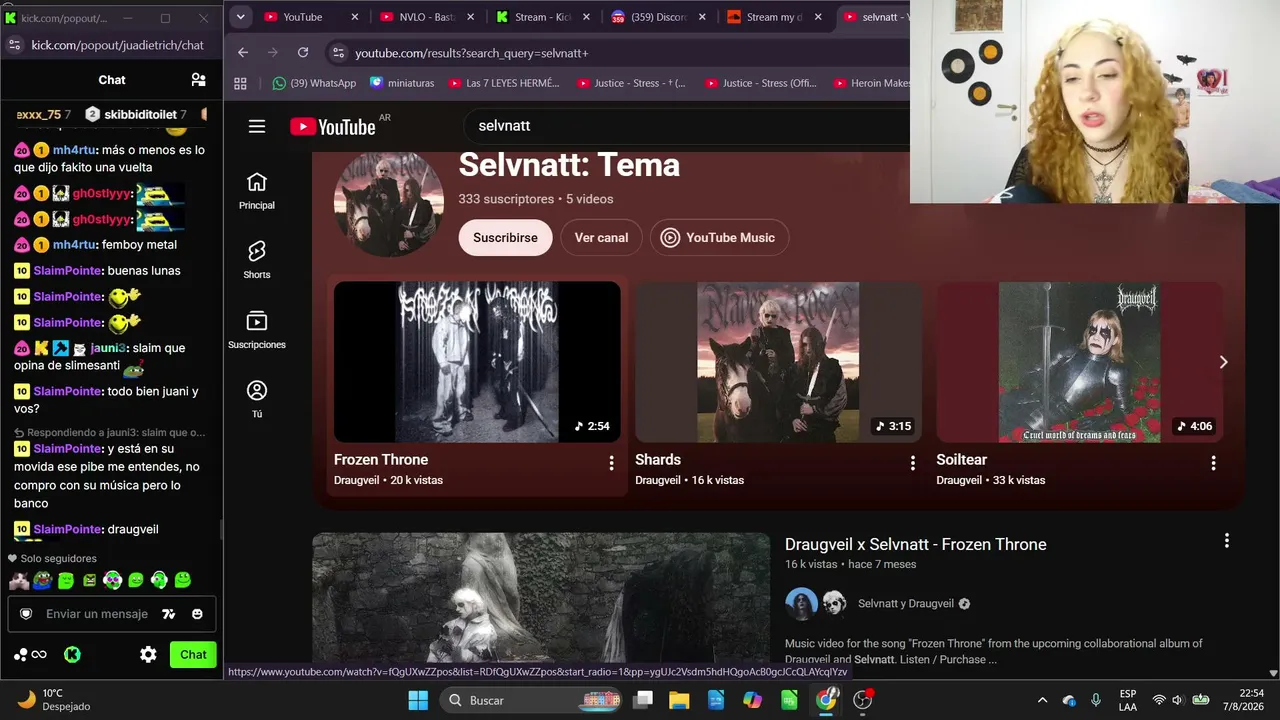The image size is (1280, 720).
Task: View site info for the YouTube address
Action: (337, 52)
